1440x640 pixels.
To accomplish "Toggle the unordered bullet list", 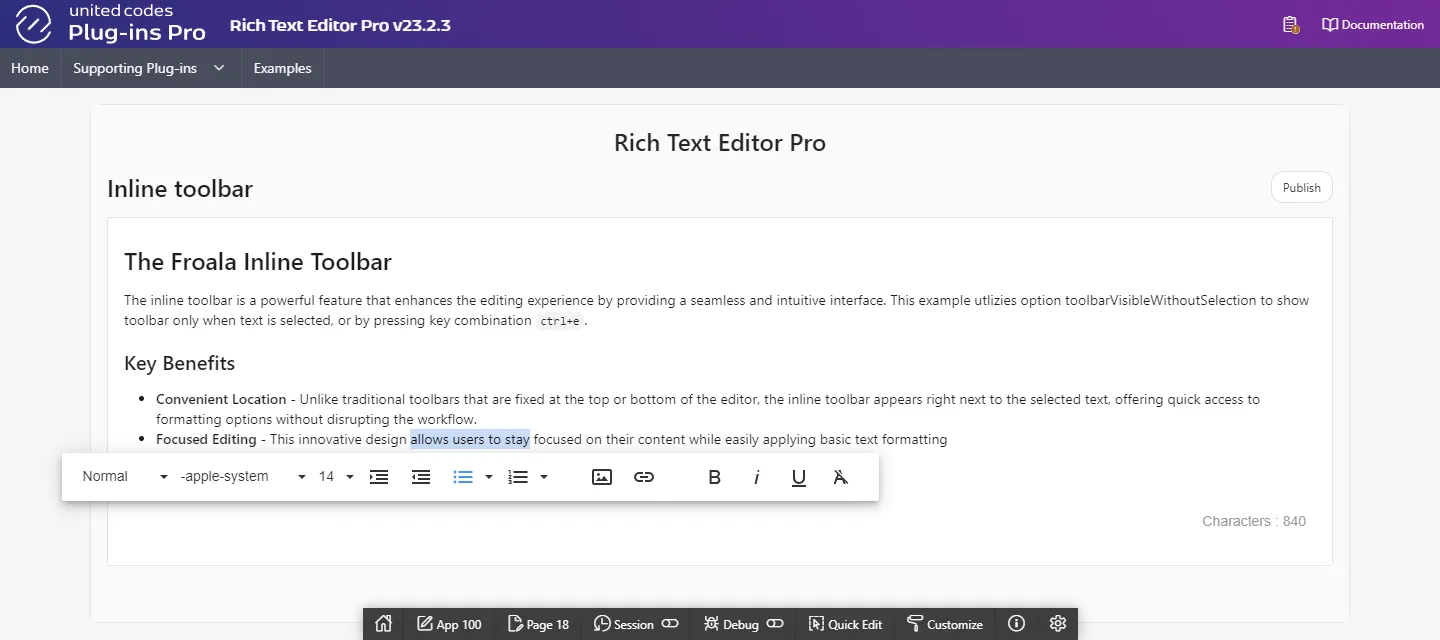I will [x=463, y=477].
